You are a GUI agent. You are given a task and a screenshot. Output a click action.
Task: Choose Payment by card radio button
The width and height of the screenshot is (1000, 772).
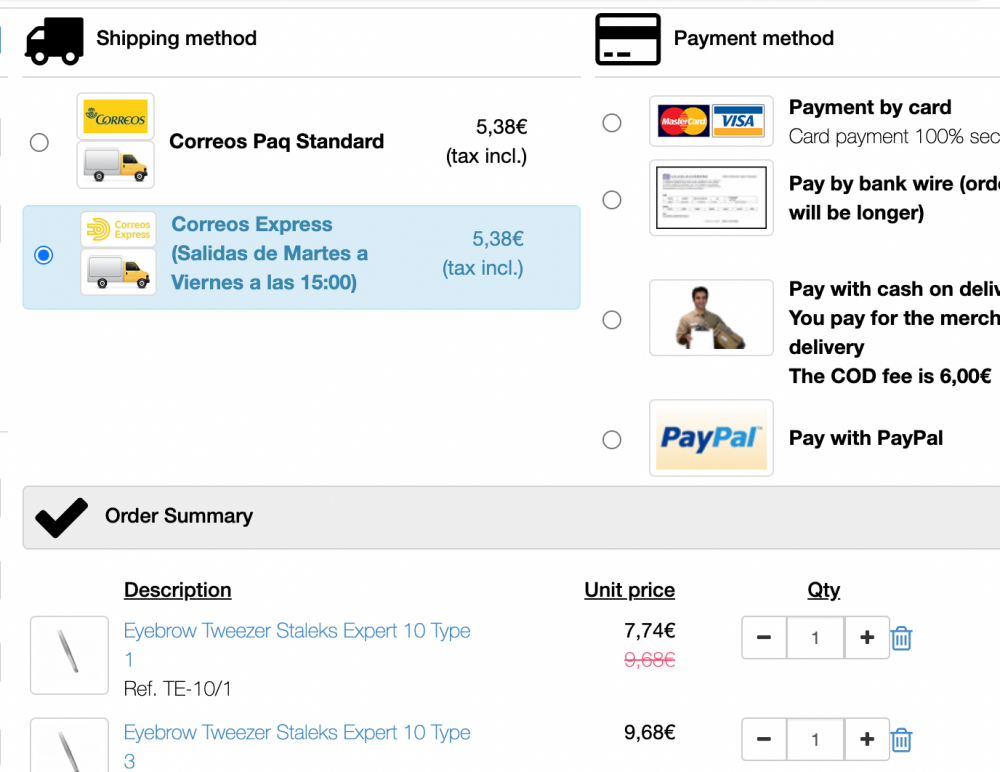[x=612, y=122]
